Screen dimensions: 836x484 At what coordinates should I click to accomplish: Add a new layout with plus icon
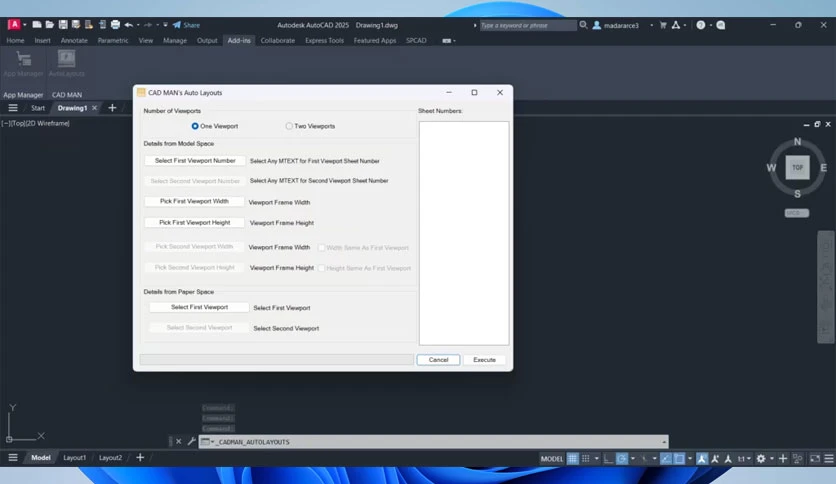[x=140, y=457]
